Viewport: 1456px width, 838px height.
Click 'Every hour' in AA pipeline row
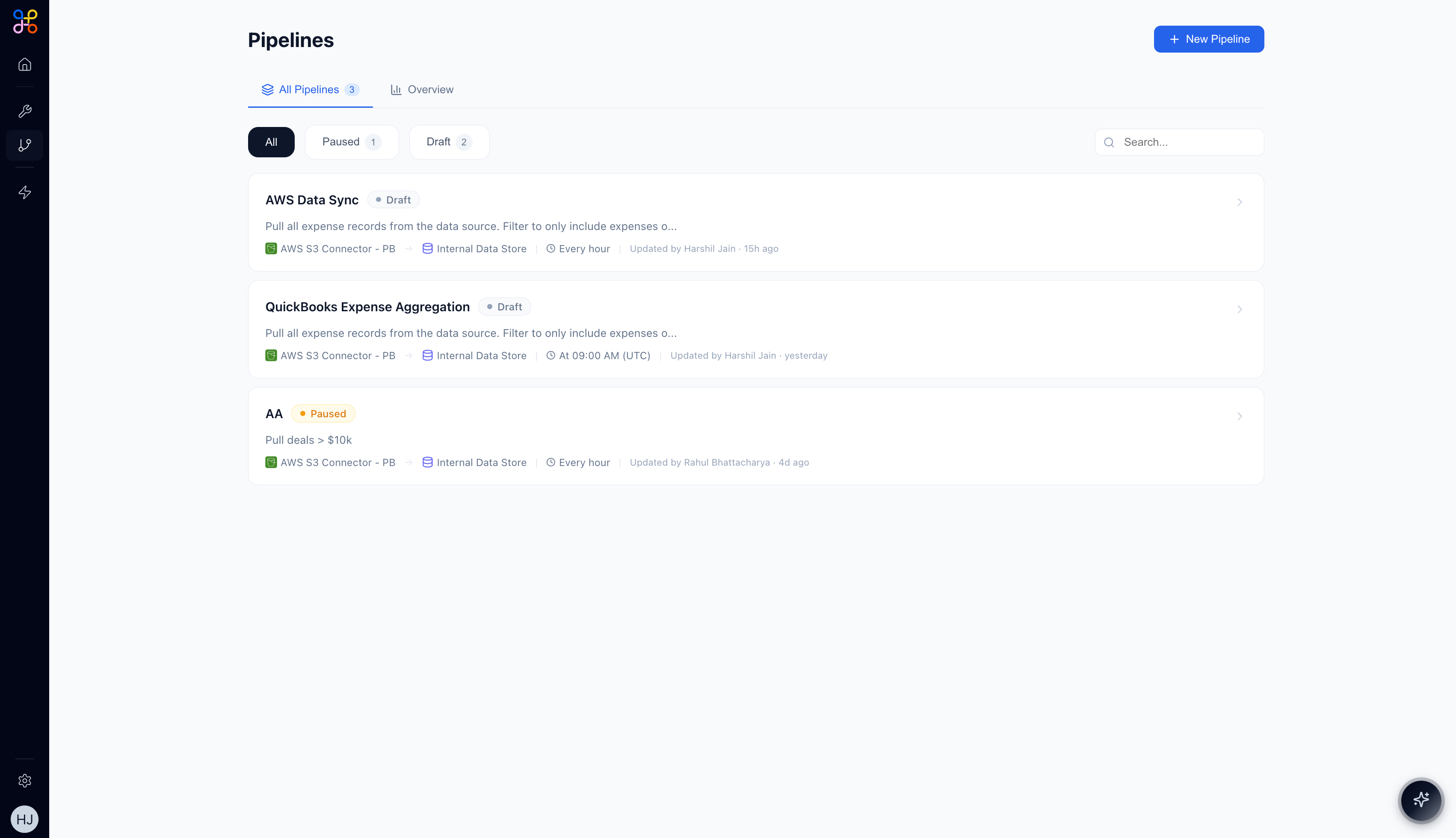click(x=584, y=462)
